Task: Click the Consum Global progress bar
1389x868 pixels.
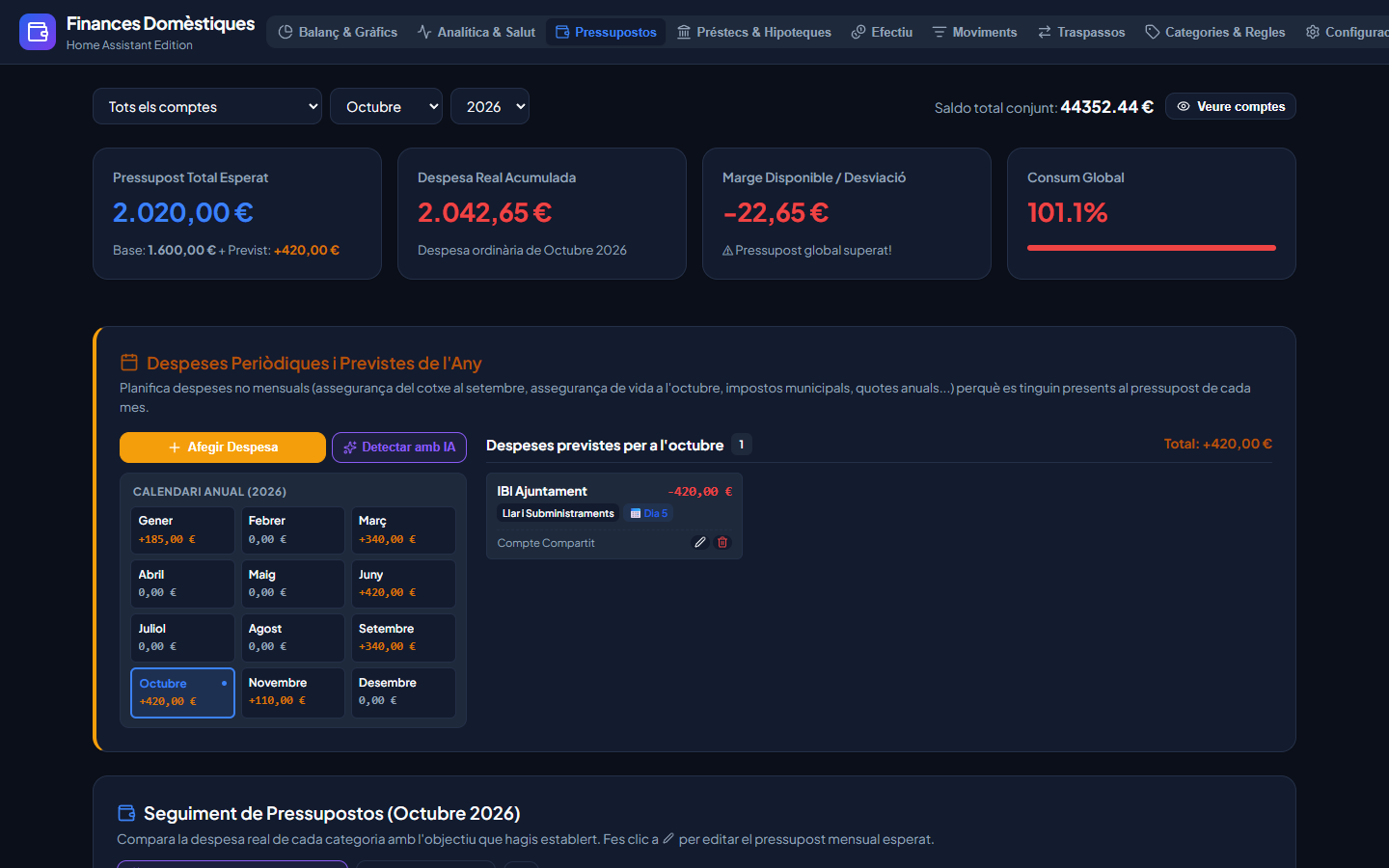Action: pos(1152,248)
